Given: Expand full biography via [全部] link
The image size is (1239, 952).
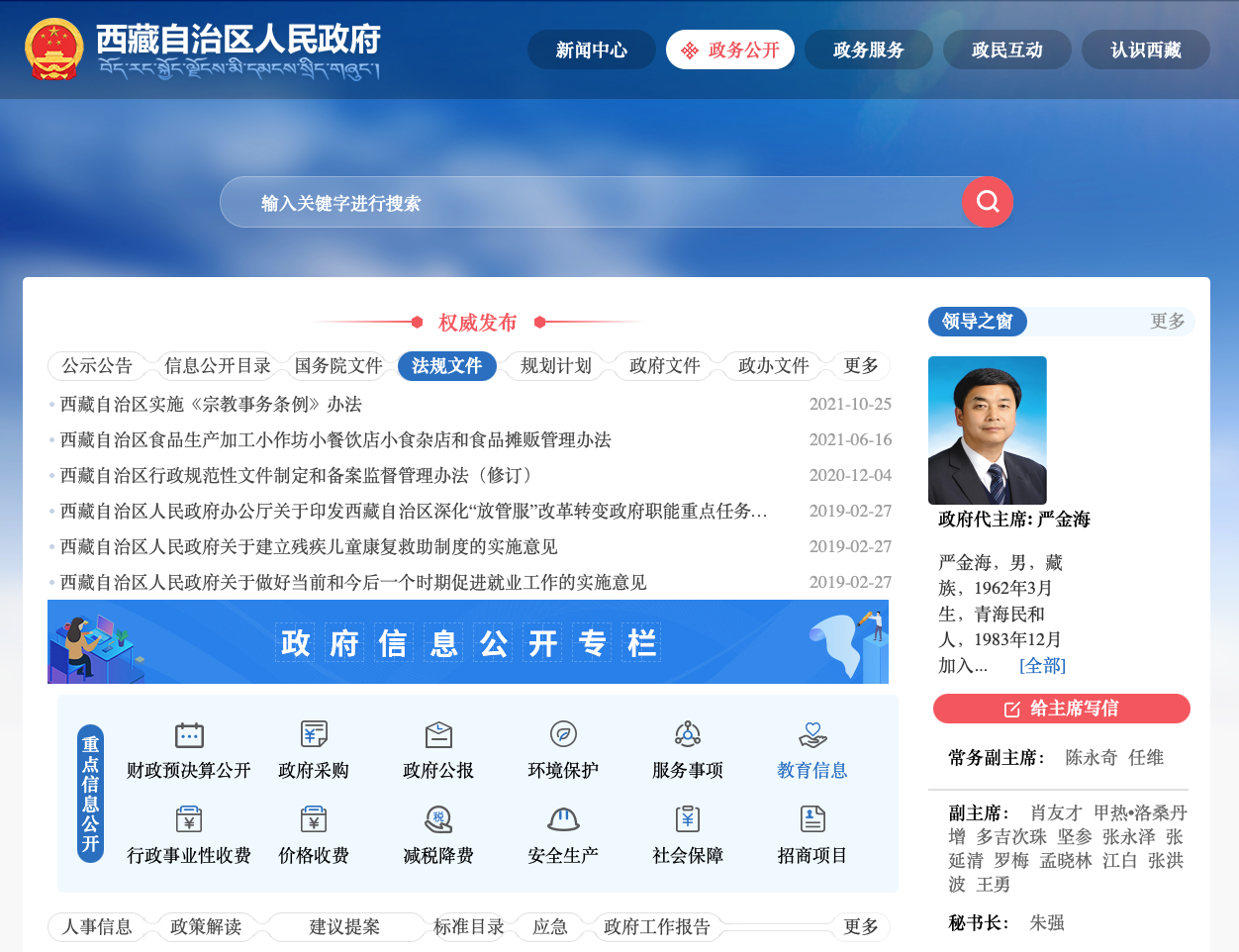Looking at the screenshot, I should 1042,666.
